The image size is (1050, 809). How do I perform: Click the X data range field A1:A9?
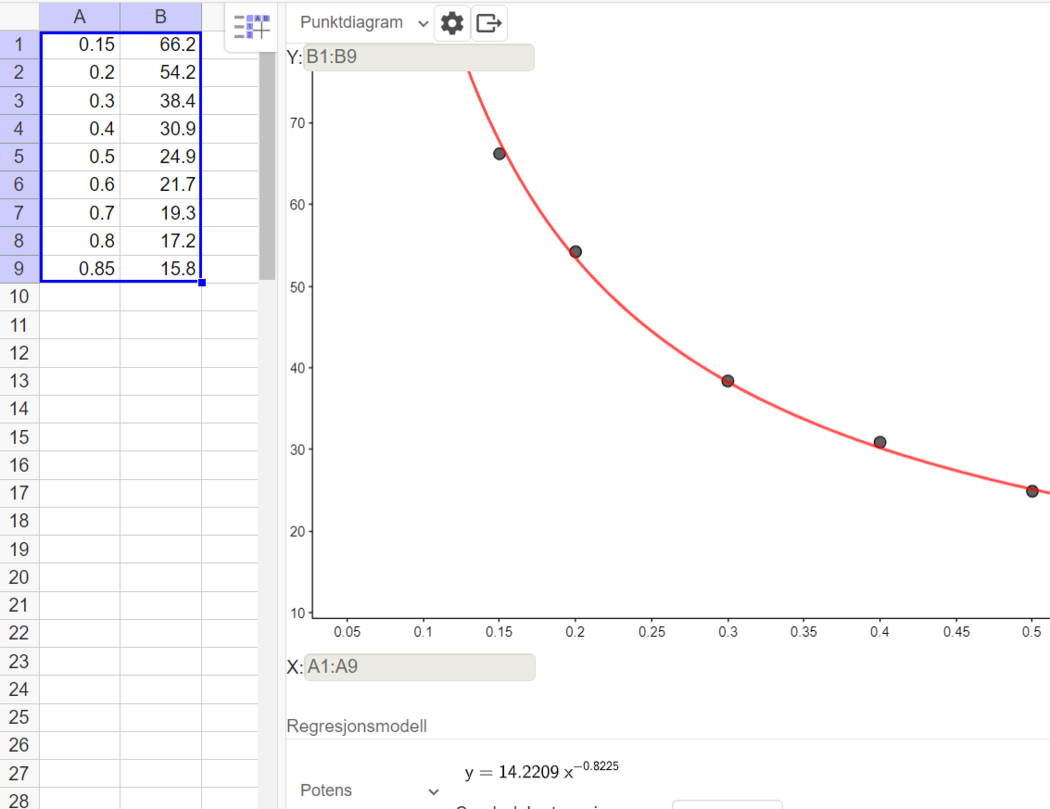(x=419, y=667)
